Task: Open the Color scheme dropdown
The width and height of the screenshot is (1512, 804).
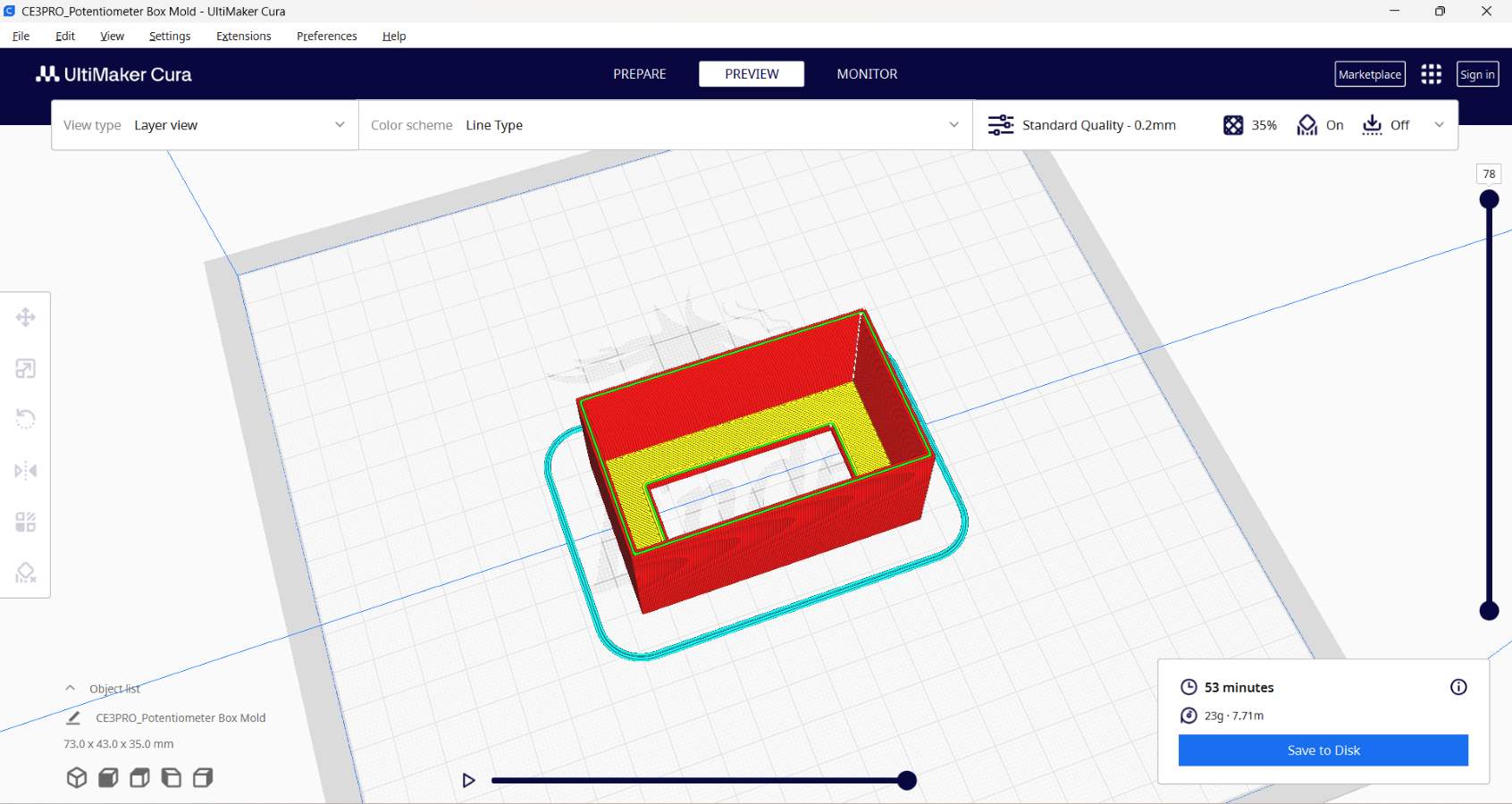Action: click(666, 125)
